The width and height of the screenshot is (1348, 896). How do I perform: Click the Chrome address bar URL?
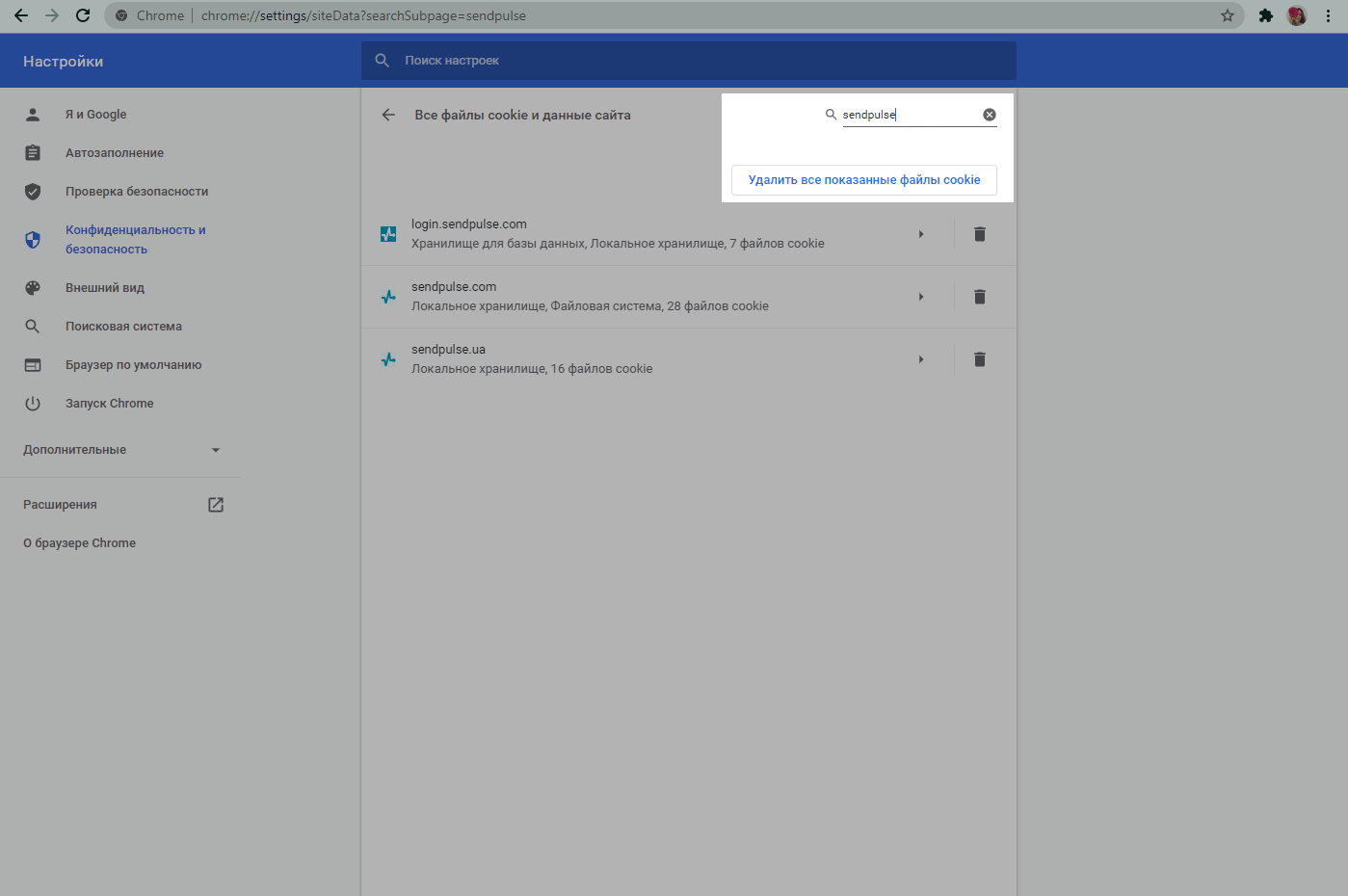click(363, 15)
